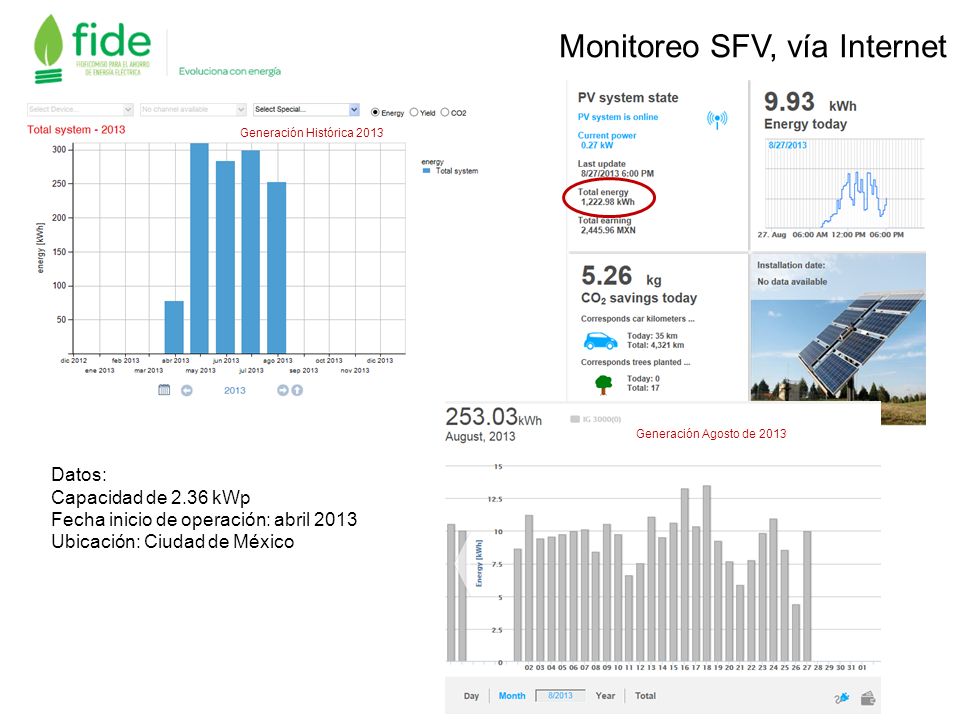This screenshot has width=960, height=720.
Task: Click the 253.03 kWh August total
Action: 493,417
